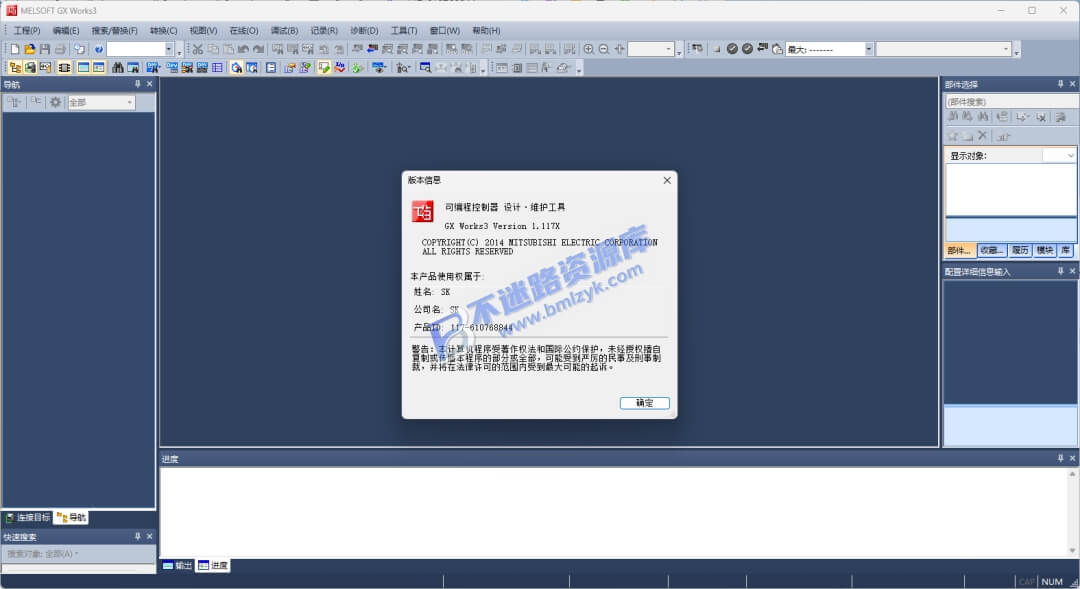Click the gear icon in navigation panel
Image resolution: width=1080 pixels, height=589 pixels.
pos(56,102)
